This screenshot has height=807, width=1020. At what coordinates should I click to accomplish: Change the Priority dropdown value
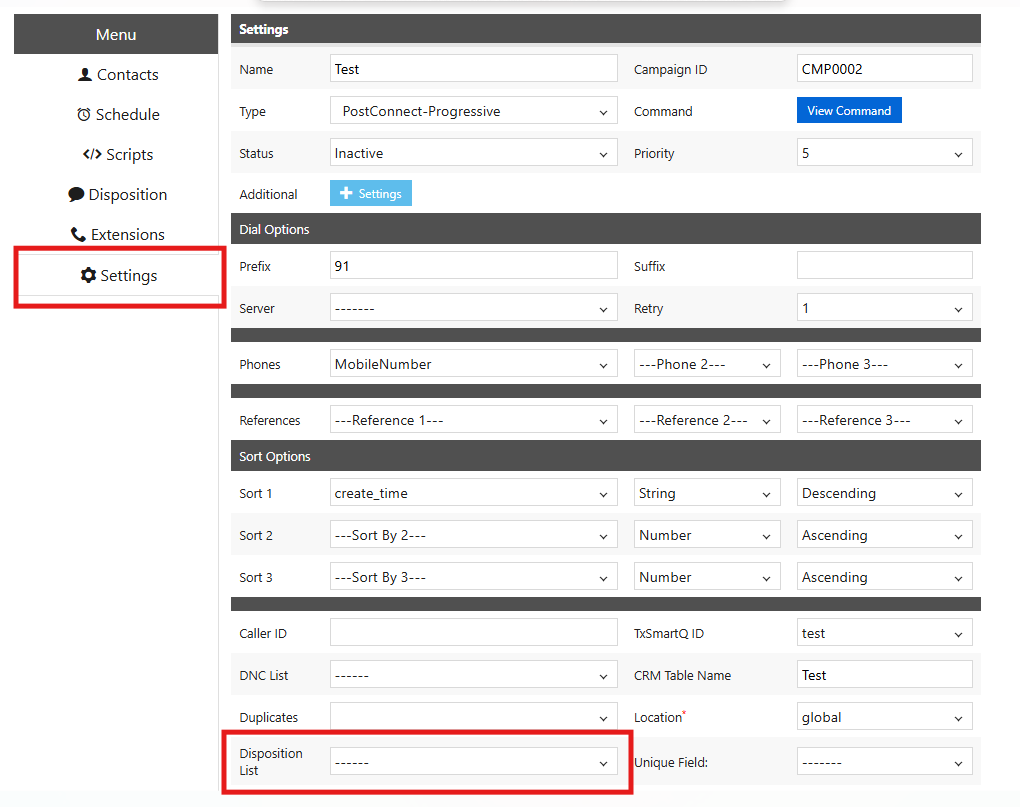[x=884, y=154]
